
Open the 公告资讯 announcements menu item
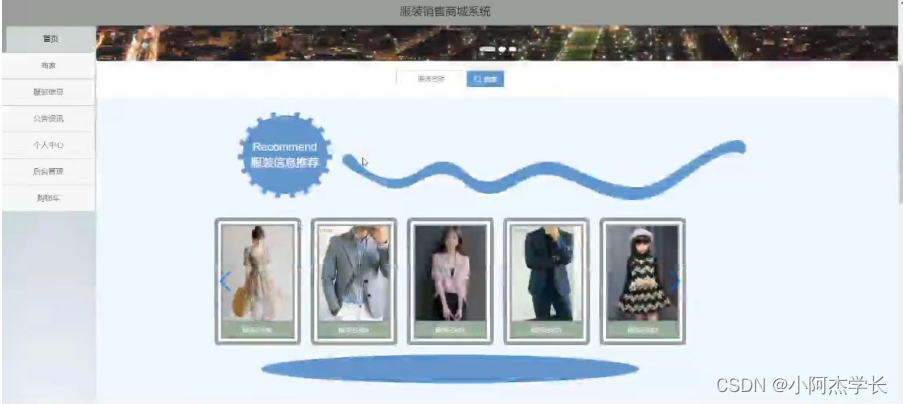point(49,119)
